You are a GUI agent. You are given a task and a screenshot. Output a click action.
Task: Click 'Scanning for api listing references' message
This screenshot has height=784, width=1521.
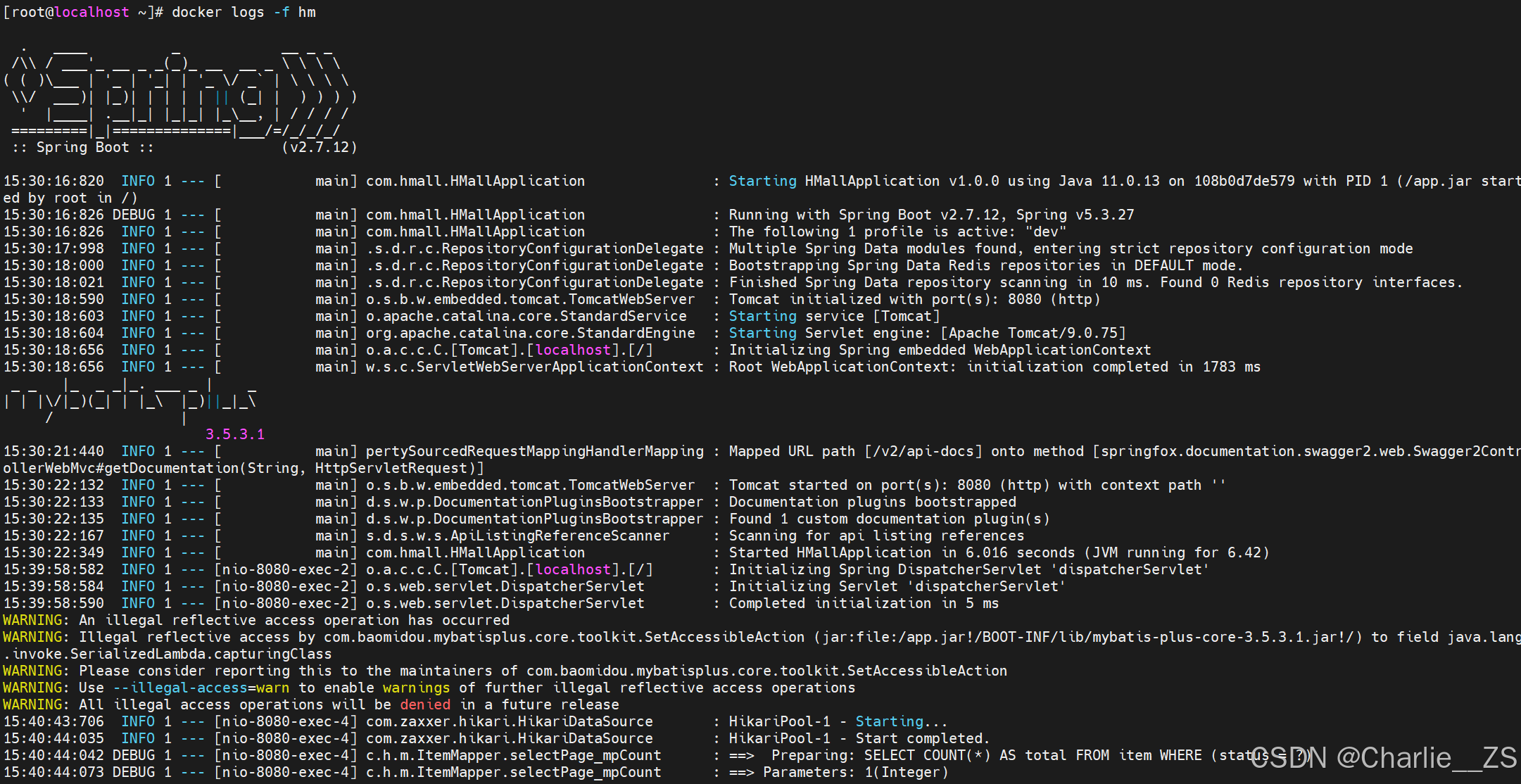coord(876,536)
